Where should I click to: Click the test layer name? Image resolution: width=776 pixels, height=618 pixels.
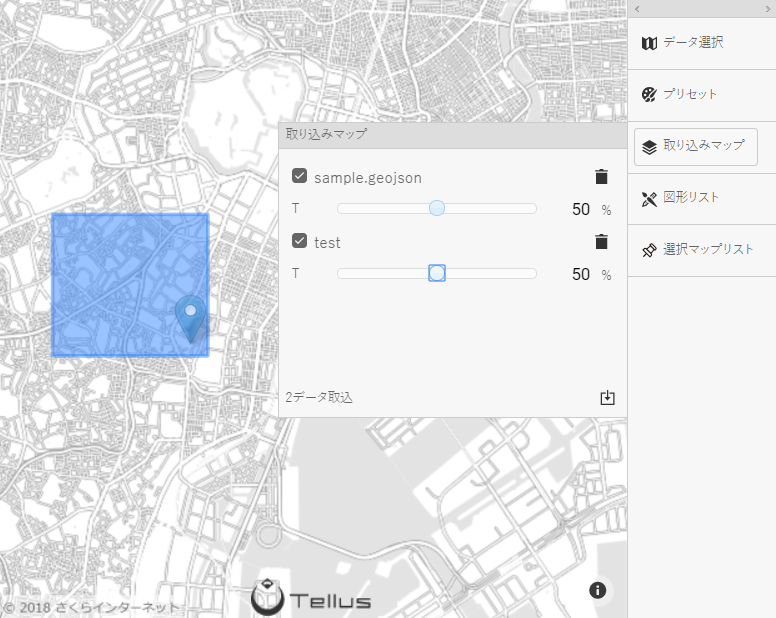(x=327, y=242)
